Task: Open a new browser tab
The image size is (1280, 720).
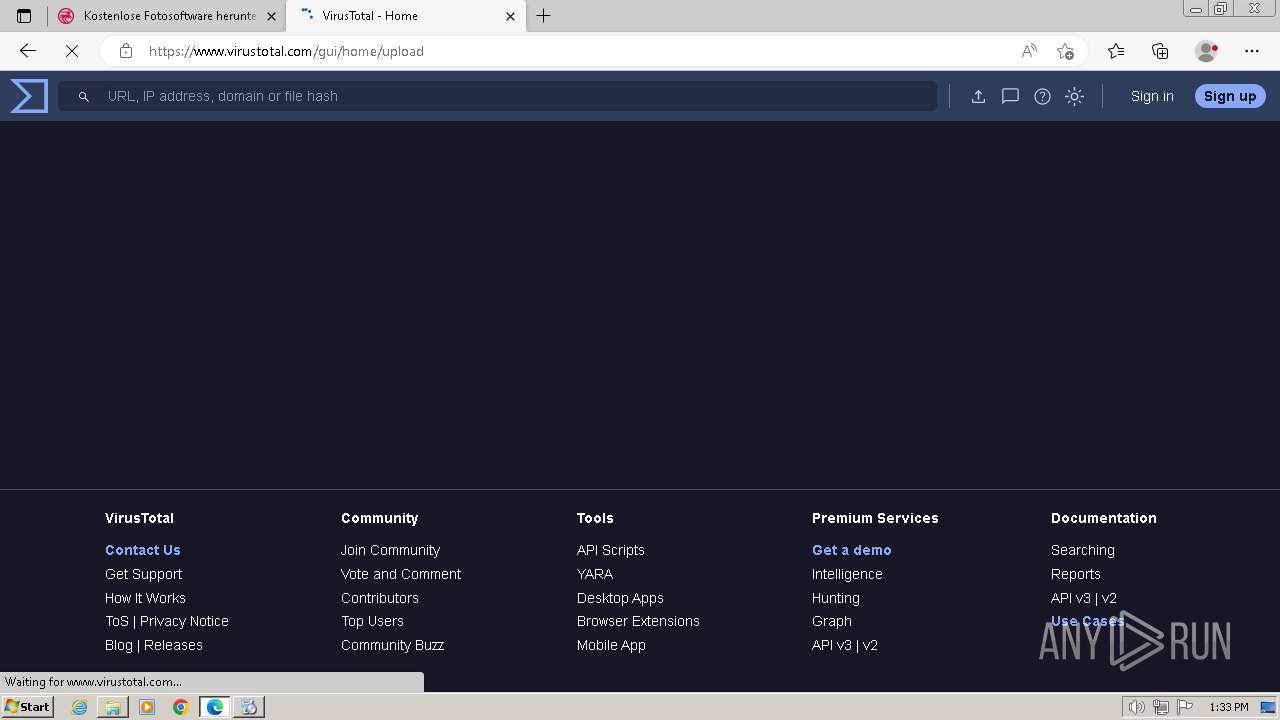Action: 544,16
